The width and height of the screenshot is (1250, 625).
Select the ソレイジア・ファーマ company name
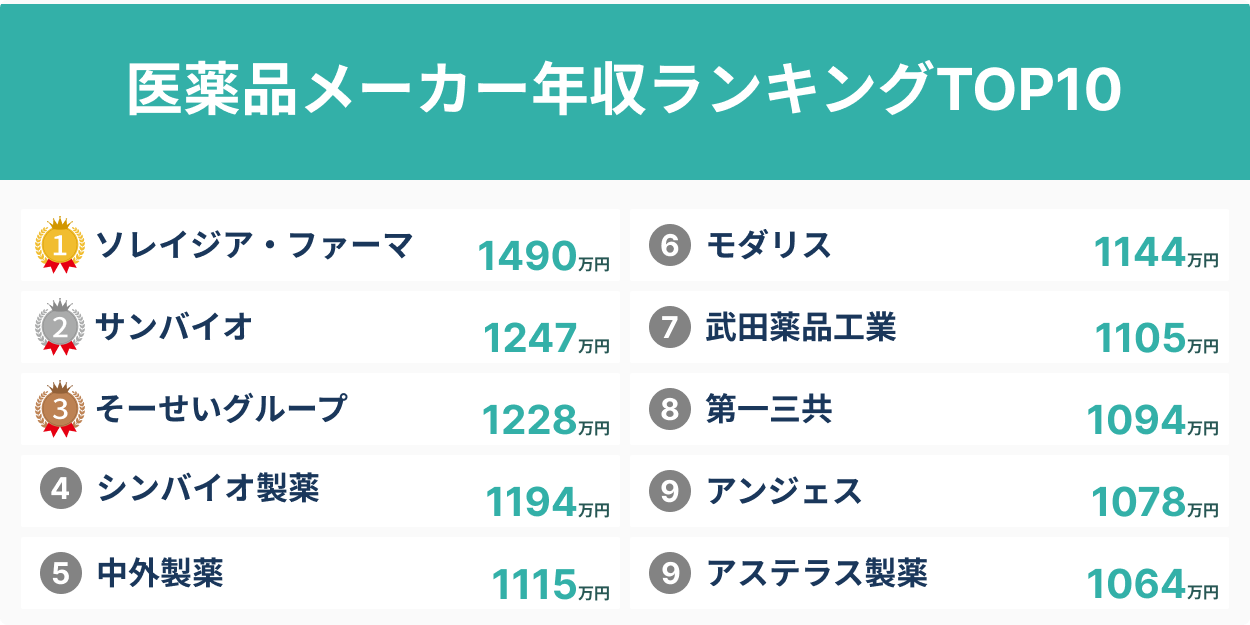pos(254,245)
